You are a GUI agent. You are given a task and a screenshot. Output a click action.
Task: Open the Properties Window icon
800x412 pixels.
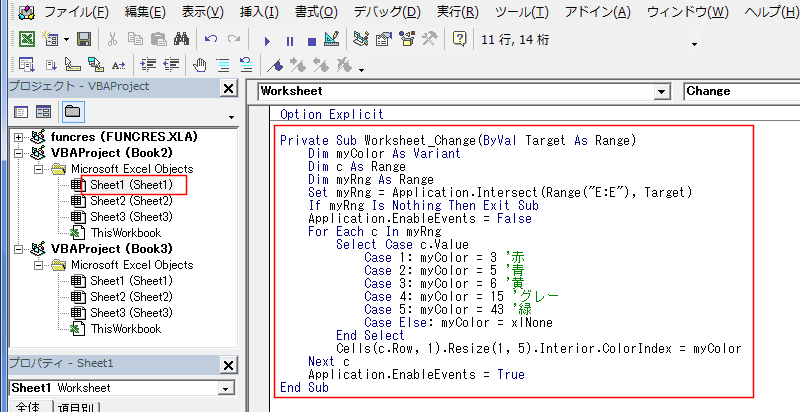pos(384,39)
